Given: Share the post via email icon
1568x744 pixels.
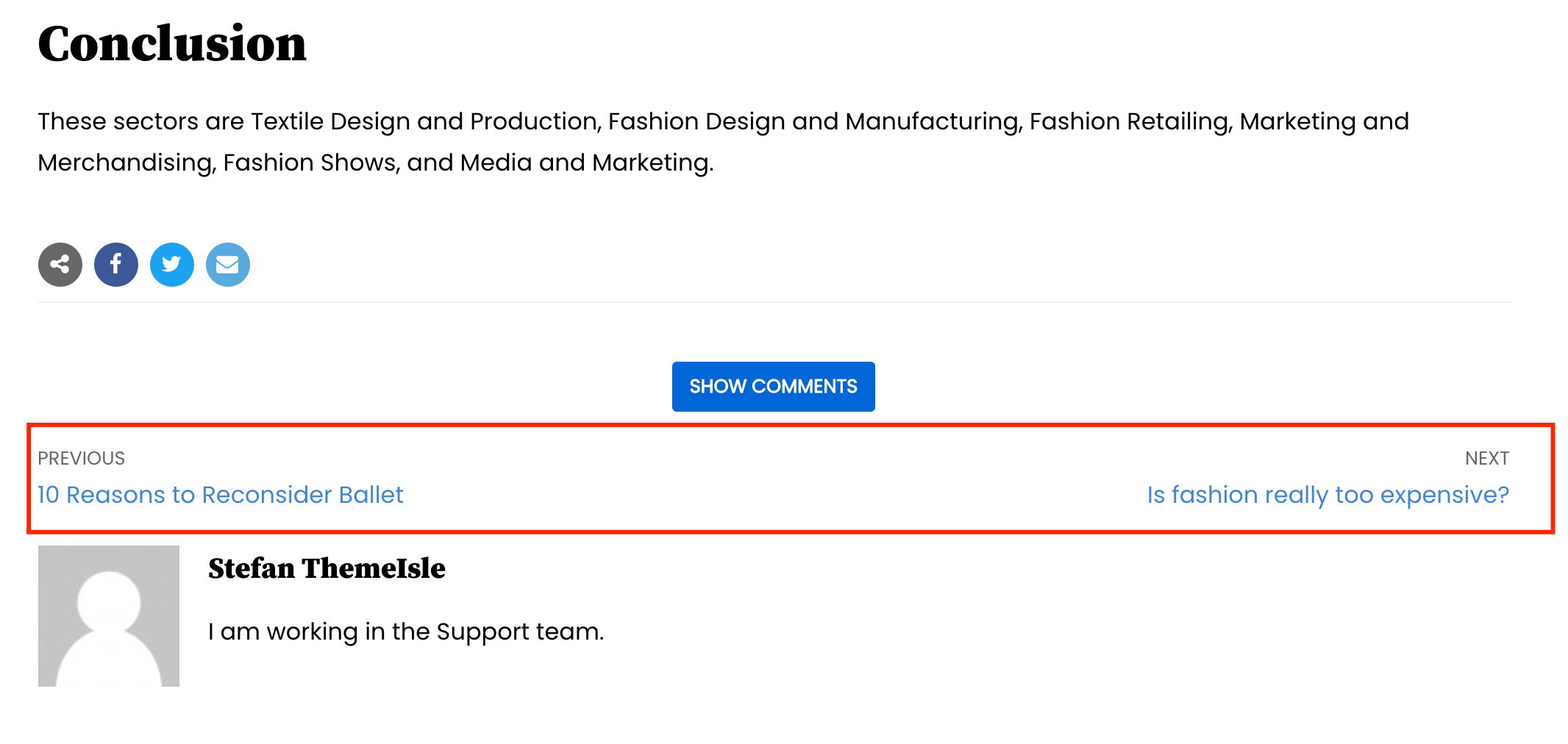Looking at the screenshot, I should tap(228, 265).
